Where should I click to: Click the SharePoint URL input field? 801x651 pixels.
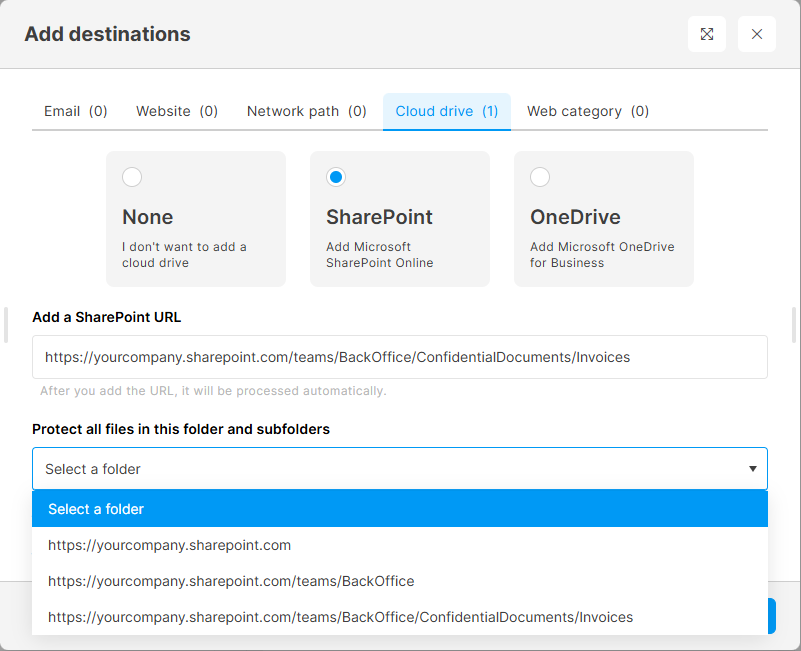click(x=400, y=357)
